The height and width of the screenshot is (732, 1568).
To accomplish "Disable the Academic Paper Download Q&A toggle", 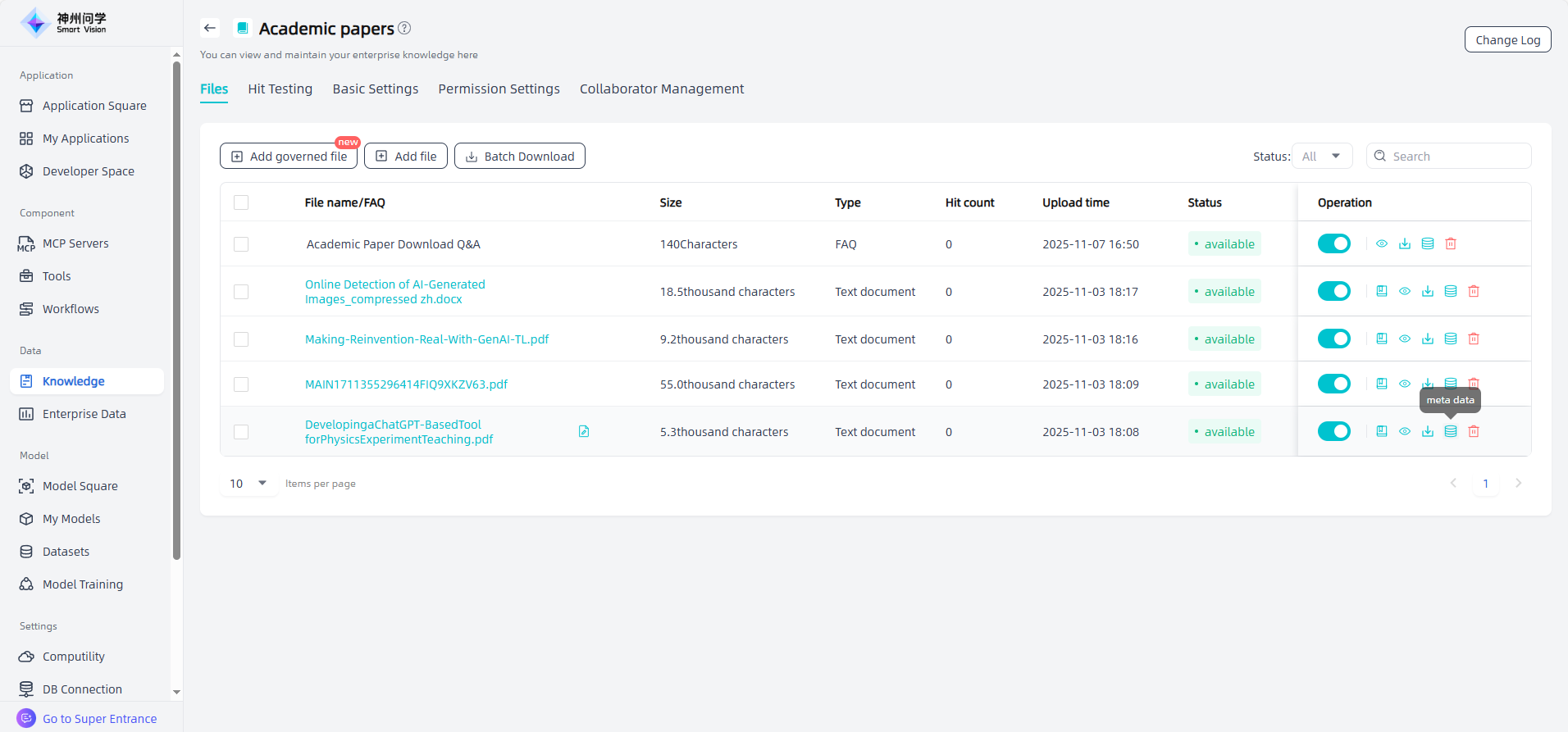I will pos(1333,243).
